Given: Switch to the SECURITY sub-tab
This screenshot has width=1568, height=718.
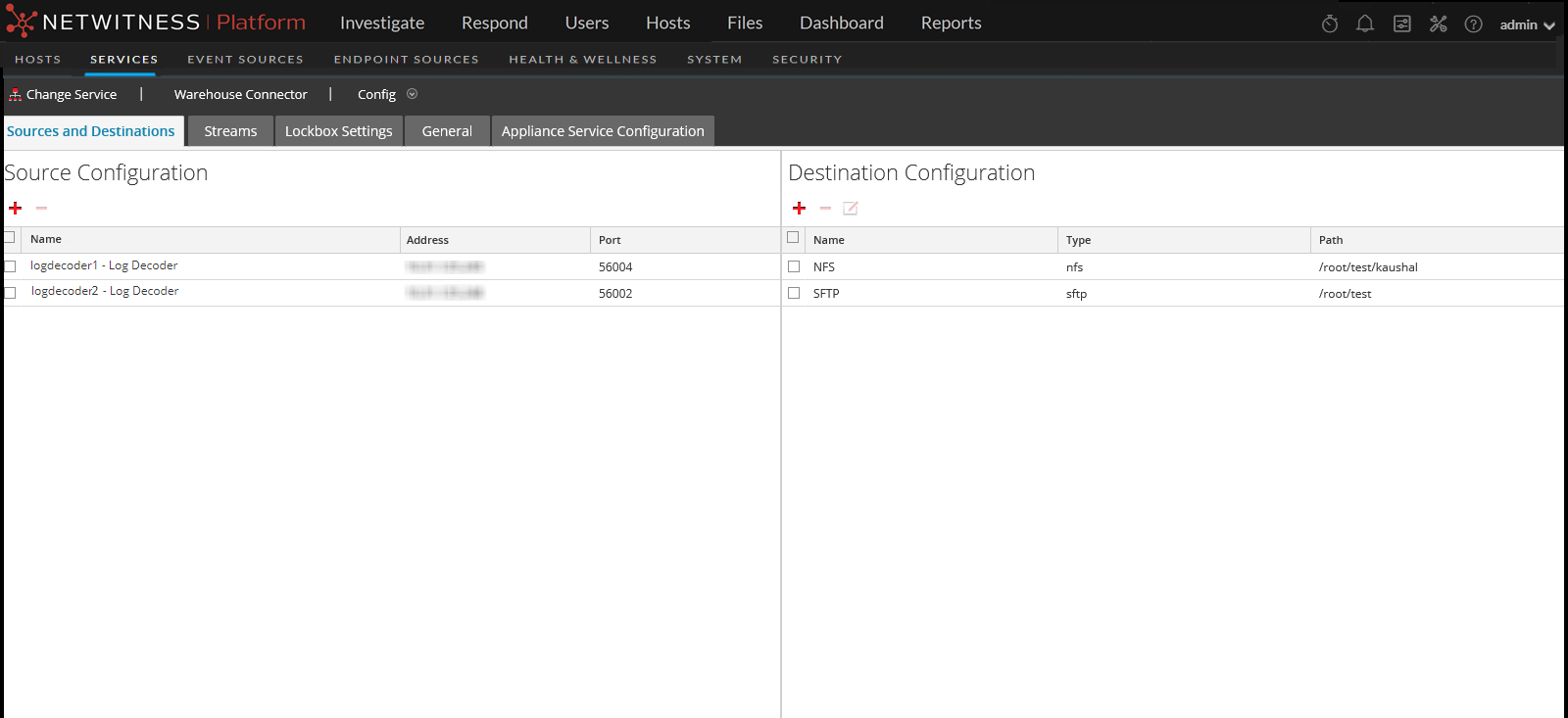Looking at the screenshot, I should [x=808, y=60].
